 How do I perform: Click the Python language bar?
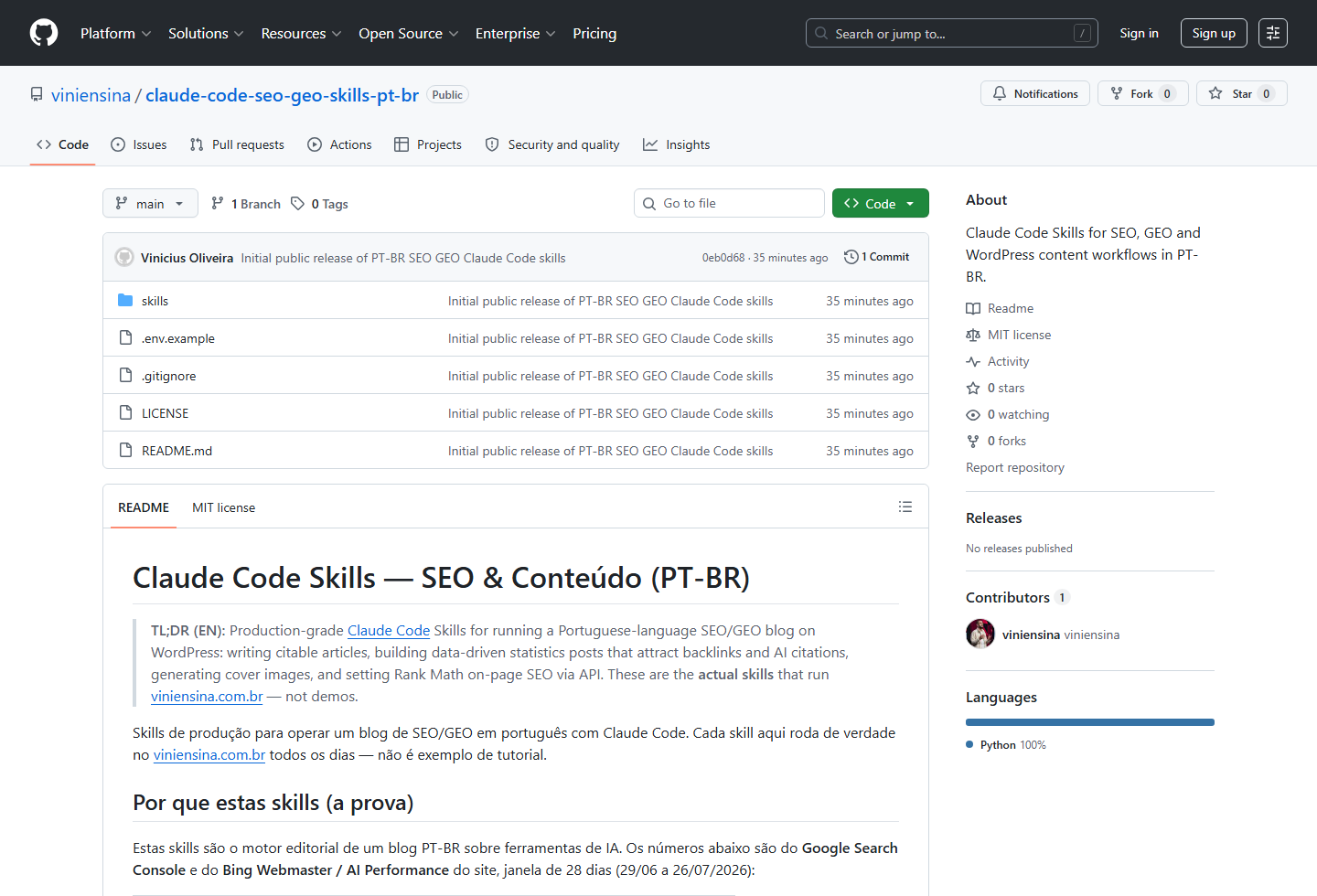[1090, 722]
